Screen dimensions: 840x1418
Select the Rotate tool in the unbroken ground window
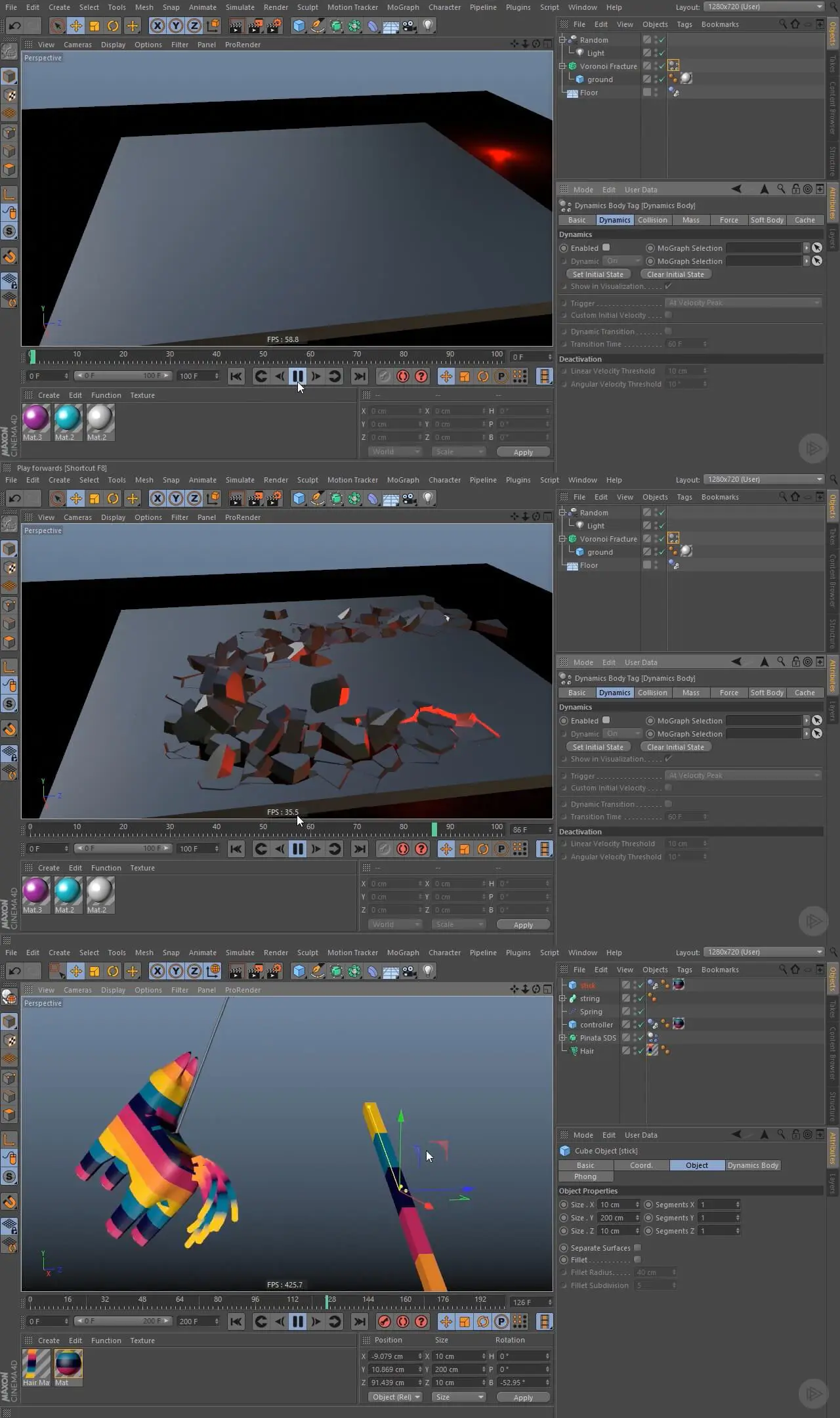click(113, 26)
